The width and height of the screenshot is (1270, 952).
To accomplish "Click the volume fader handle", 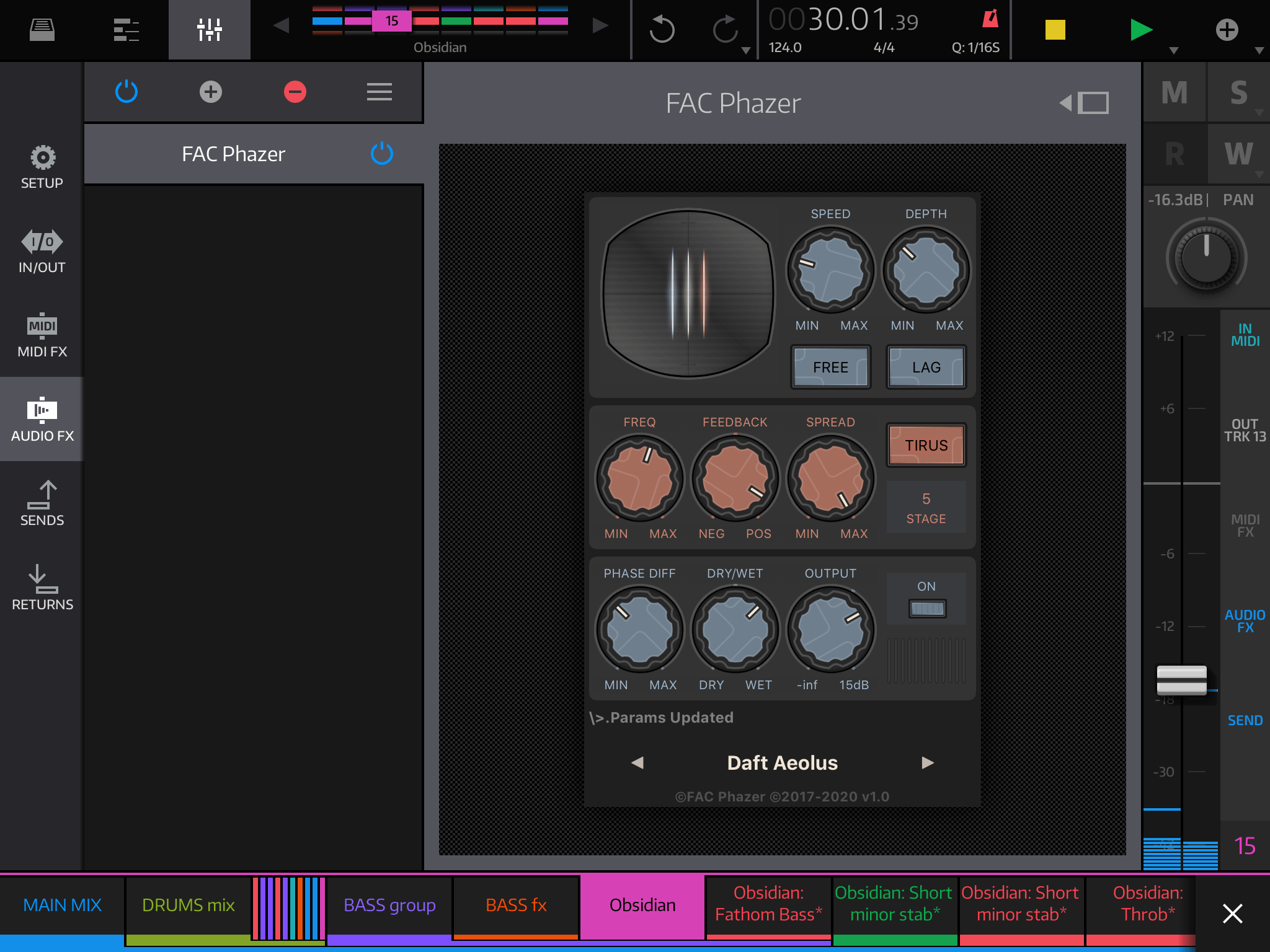I will click(1181, 680).
